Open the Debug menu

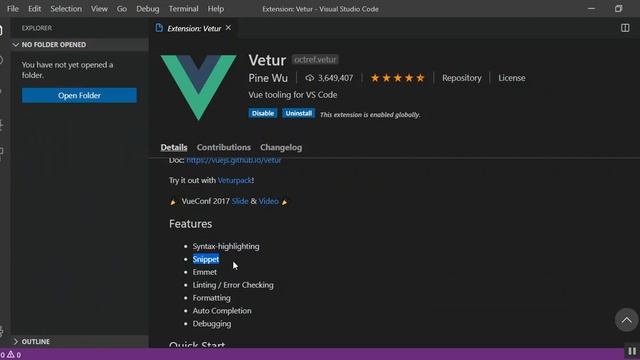tap(147, 9)
